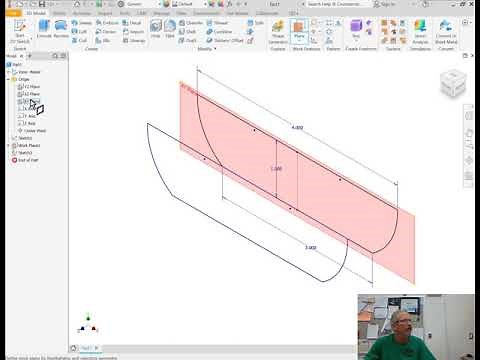Open the Help button in title bar
The width and height of the screenshot is (480, 360).
tap(426, 4)
